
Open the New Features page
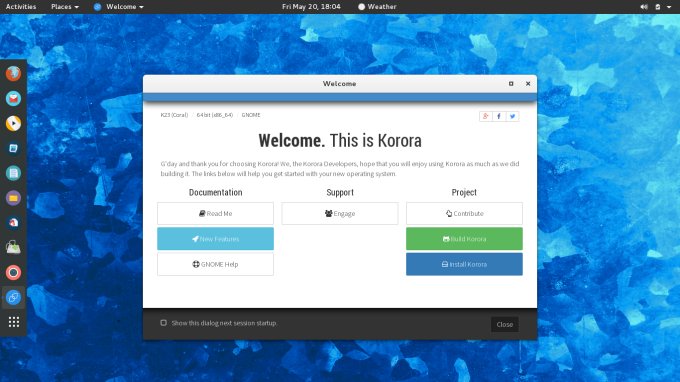pyautogui.click(x=216, y=239)
